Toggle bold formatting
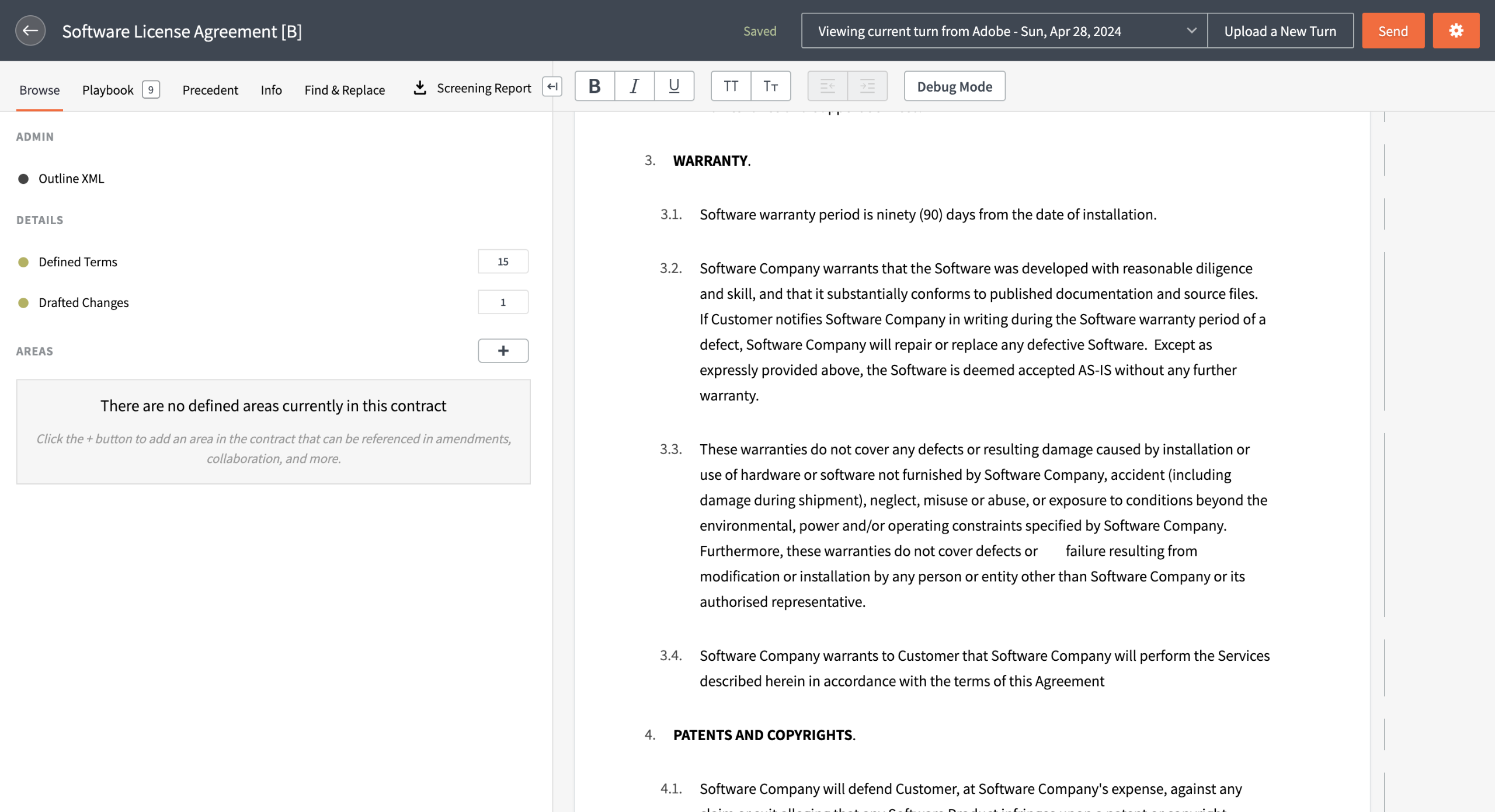The width and height of the screenshot is (1495, 812). click(594, 86)
